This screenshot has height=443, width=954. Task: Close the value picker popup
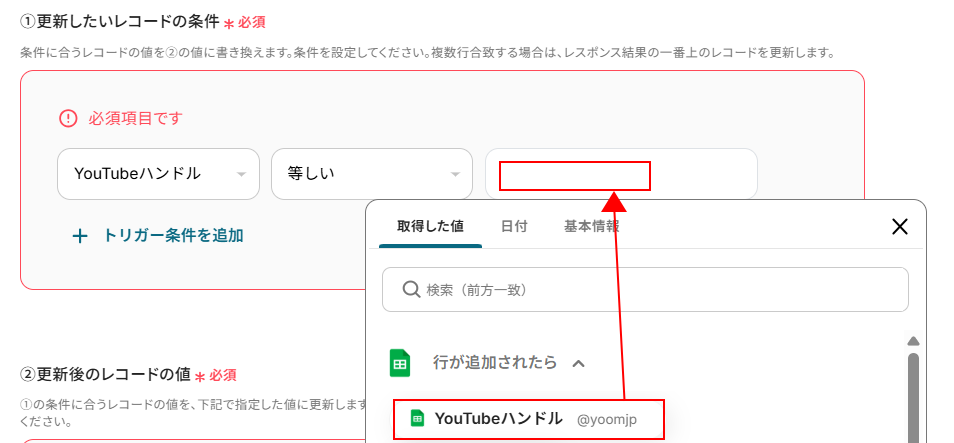(x=899, y=227)
